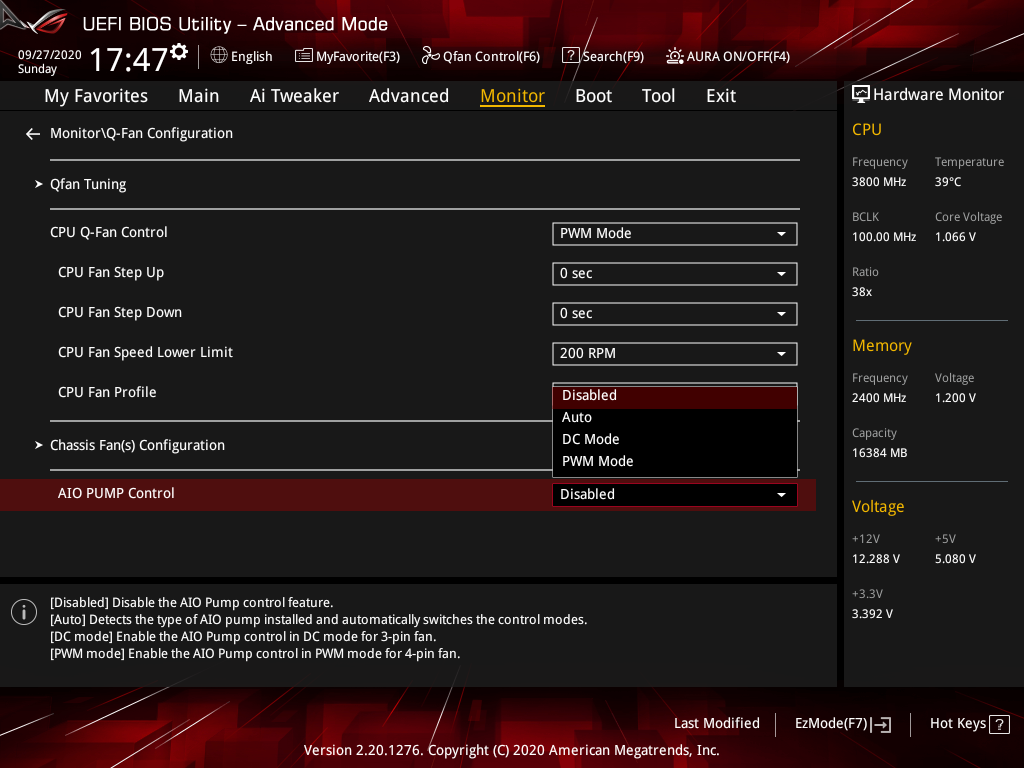Screen dimensions: 1024x768
Task: Click Hot Keys label
Action: 957,724
